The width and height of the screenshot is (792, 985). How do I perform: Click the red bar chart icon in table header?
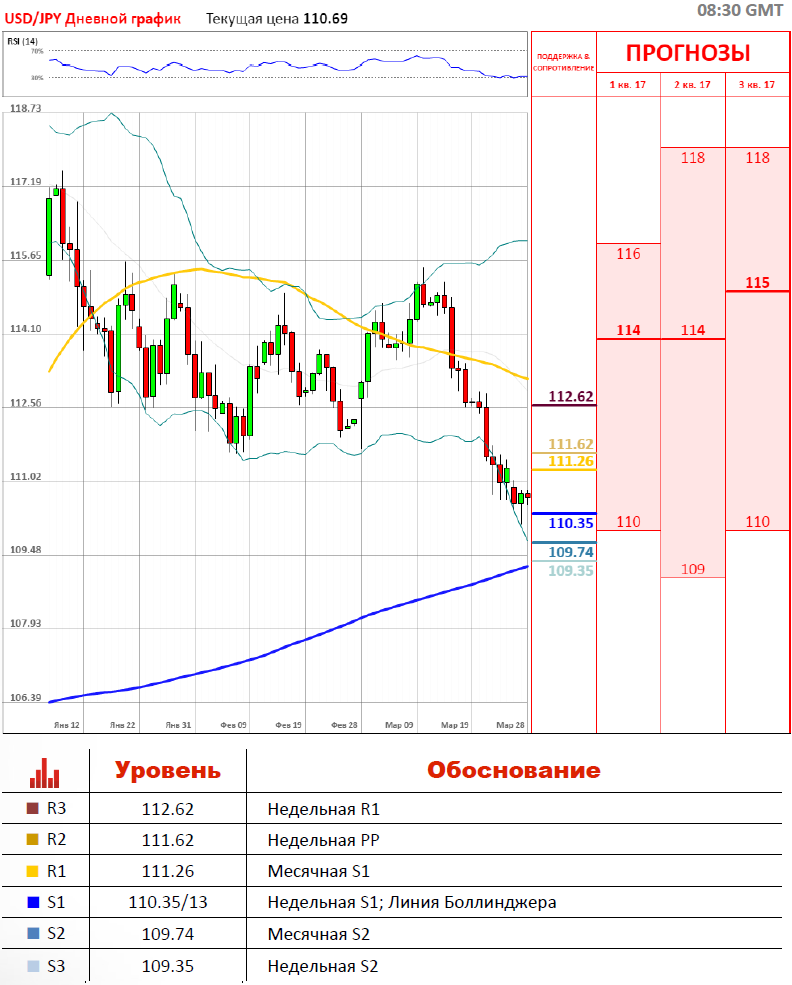(x=45, y=771)
